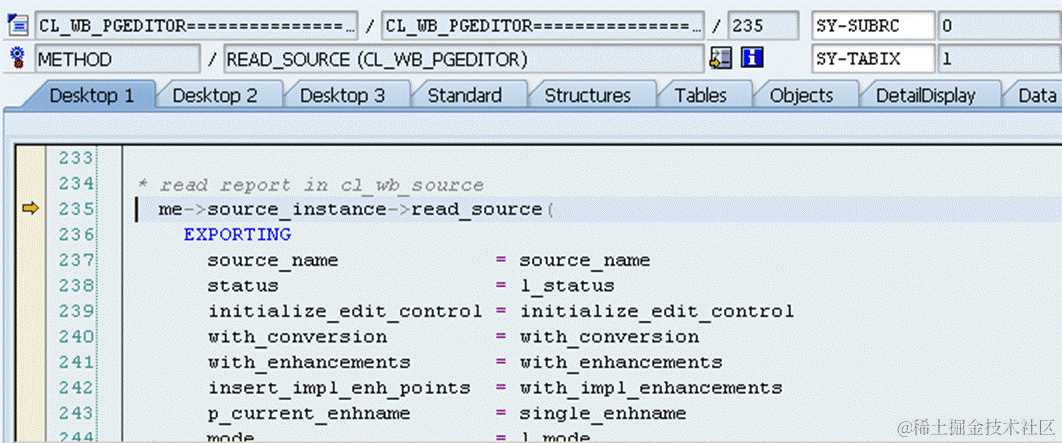This screenshot has height=443, width=1062.
Task: Click p_current_enhname parameter name
Action: point(309,413)
